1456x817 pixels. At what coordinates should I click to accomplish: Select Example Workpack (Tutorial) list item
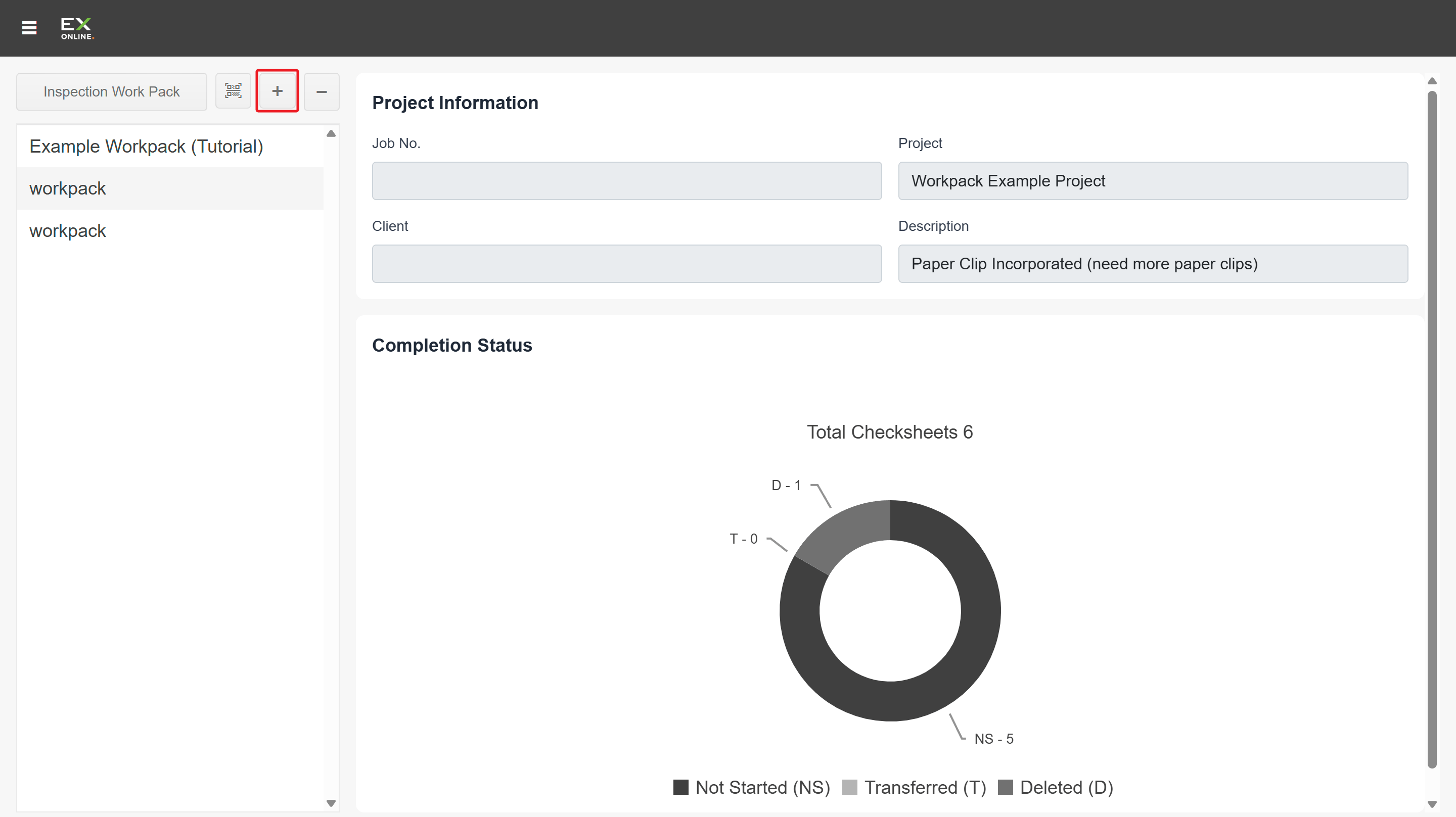pos(170,147)
